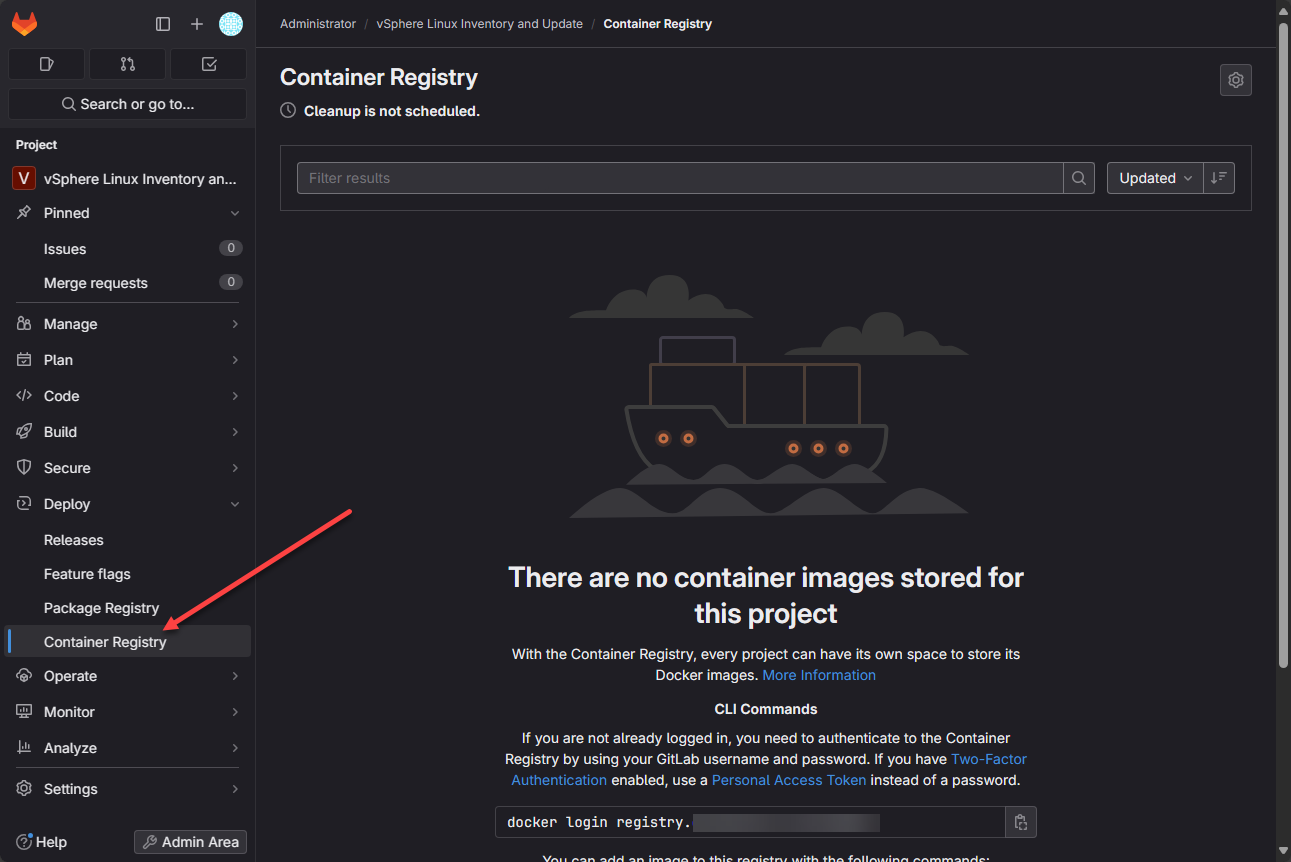
Task: Open assigned issues shortcut icon
Action: pyautogui.click(x=47, y=64)
